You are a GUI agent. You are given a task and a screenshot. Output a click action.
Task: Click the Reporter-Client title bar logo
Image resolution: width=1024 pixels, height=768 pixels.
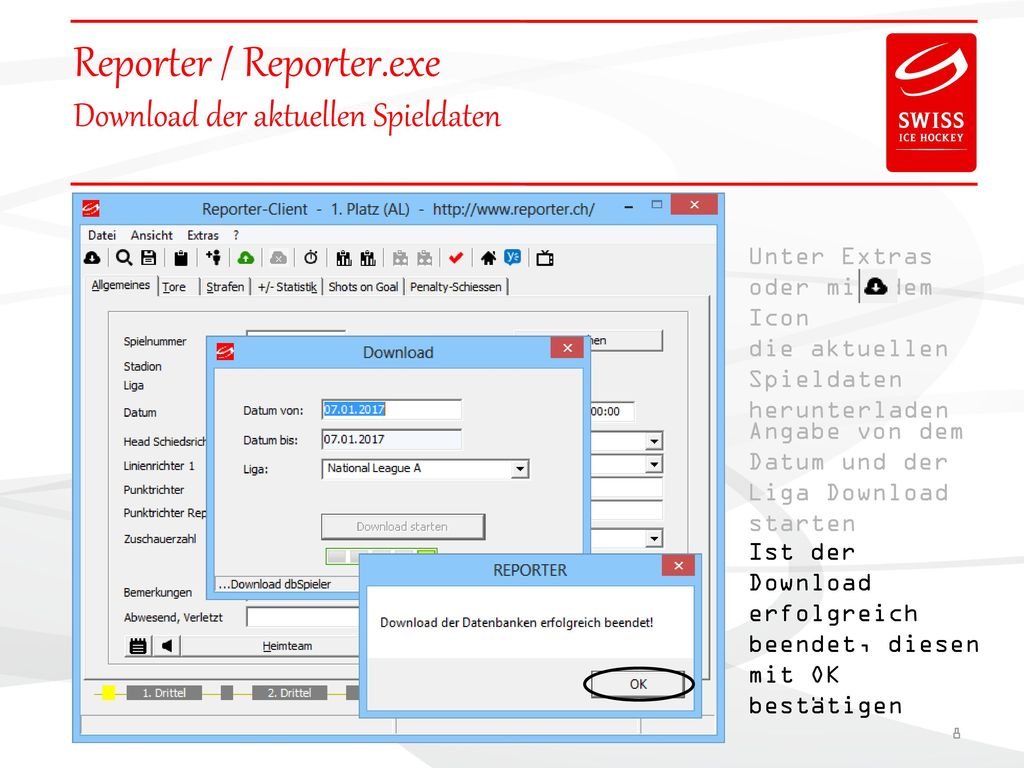coord(91,208)
